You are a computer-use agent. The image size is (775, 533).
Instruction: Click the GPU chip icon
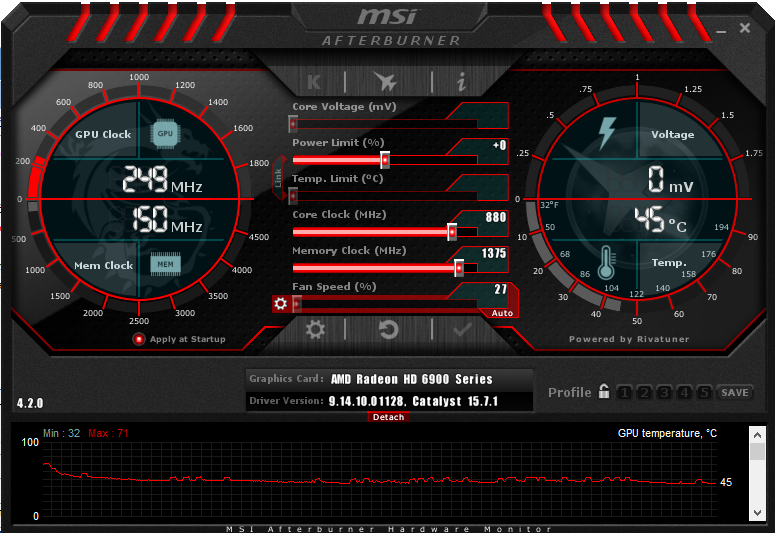(x=165, y=133)
